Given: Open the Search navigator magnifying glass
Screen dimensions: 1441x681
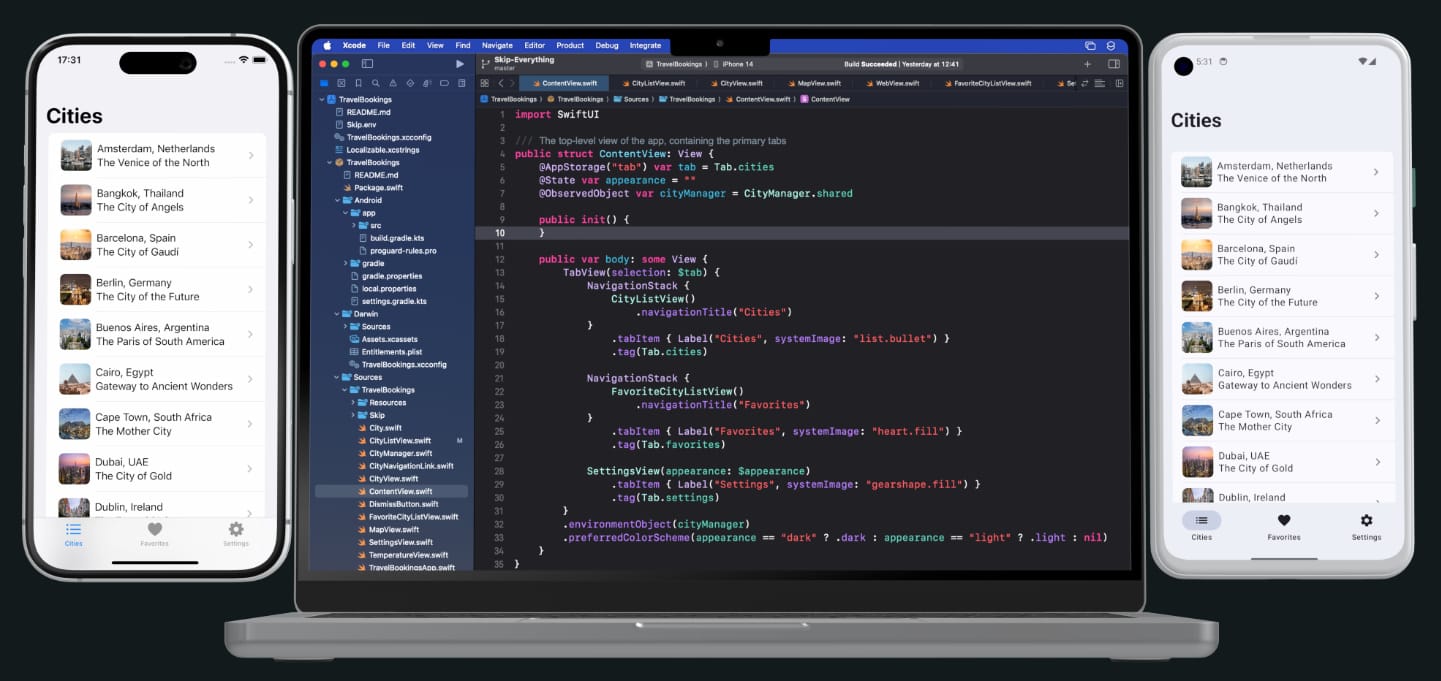Looking at the screenshot, I should point(376,83).
